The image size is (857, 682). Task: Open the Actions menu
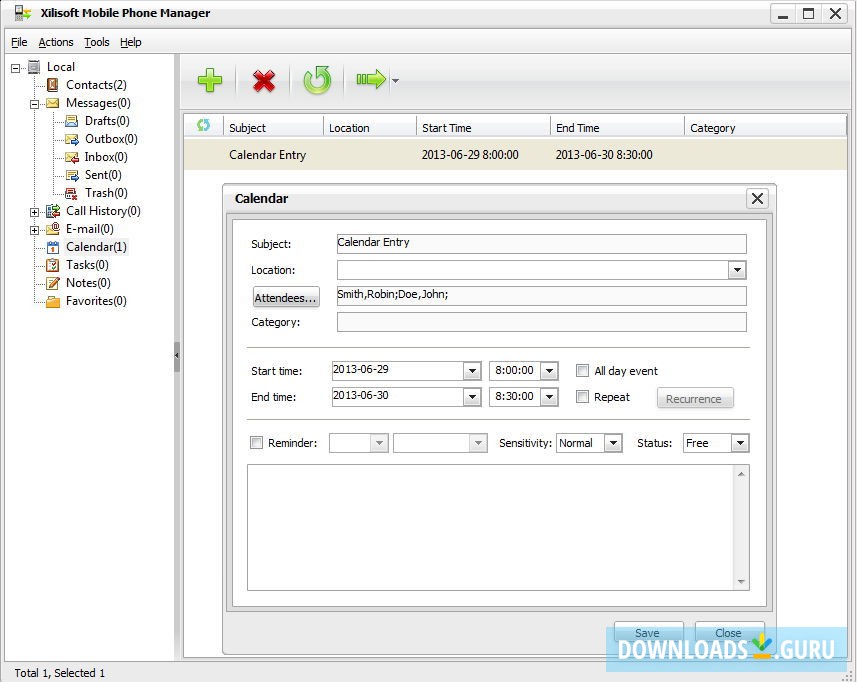(x=56, y=42)
